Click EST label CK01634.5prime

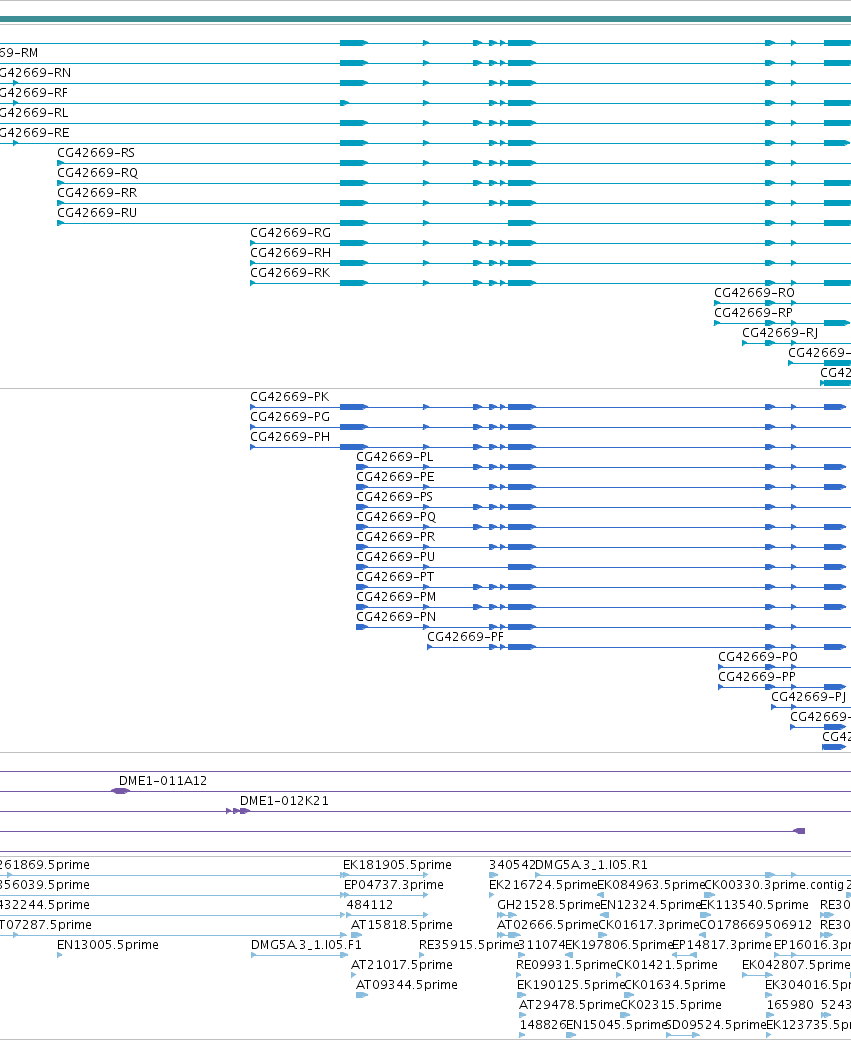click(675, 984)
